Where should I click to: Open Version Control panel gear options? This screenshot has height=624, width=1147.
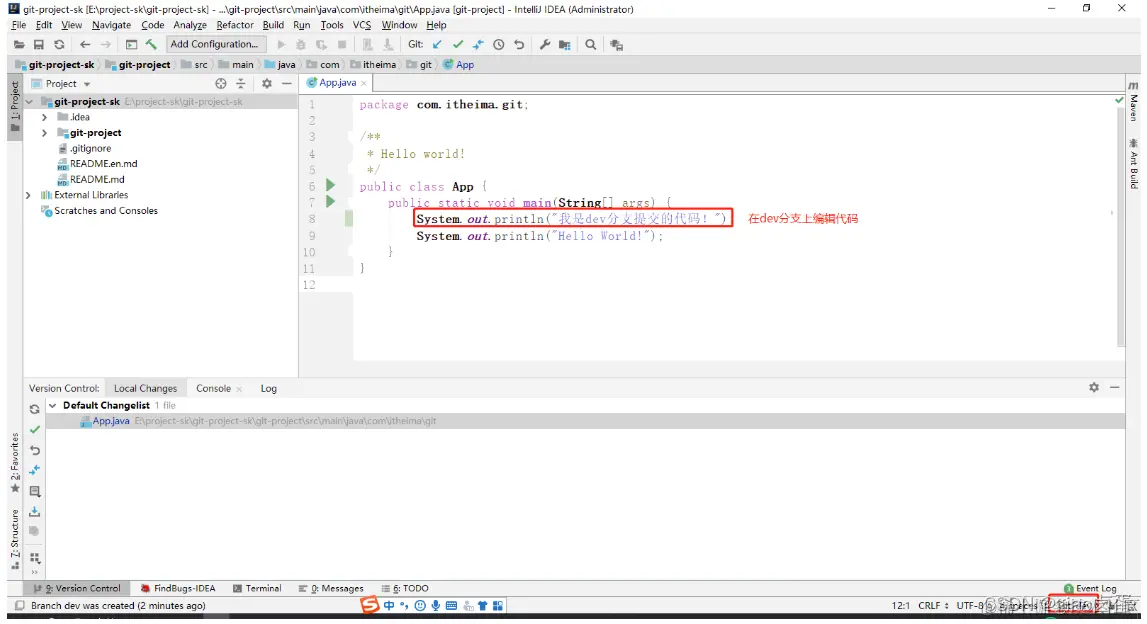[x=1094, y=387]
